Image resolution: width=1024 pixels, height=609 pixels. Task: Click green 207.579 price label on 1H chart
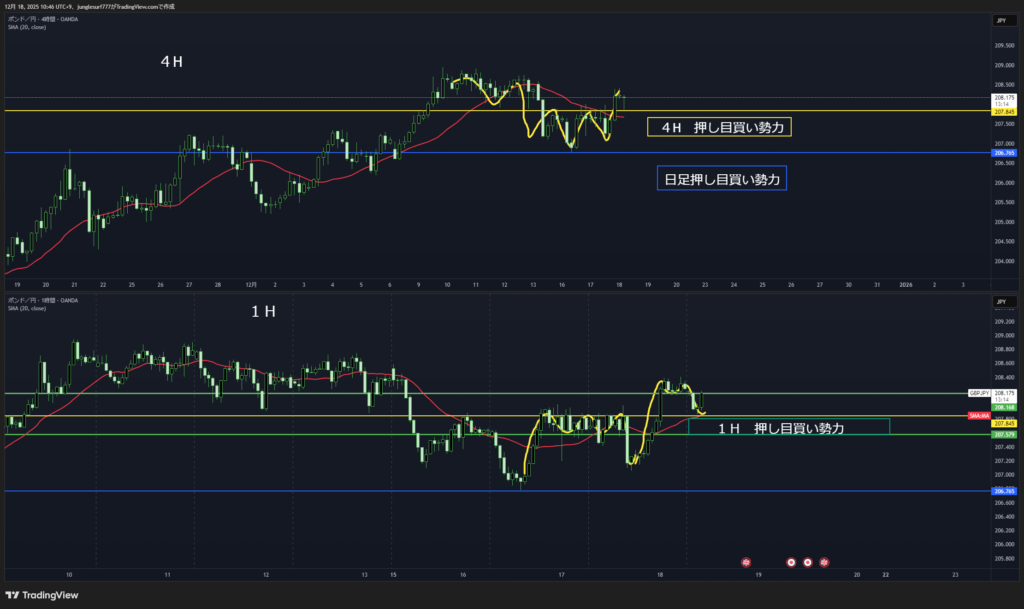click(1004, 435)
